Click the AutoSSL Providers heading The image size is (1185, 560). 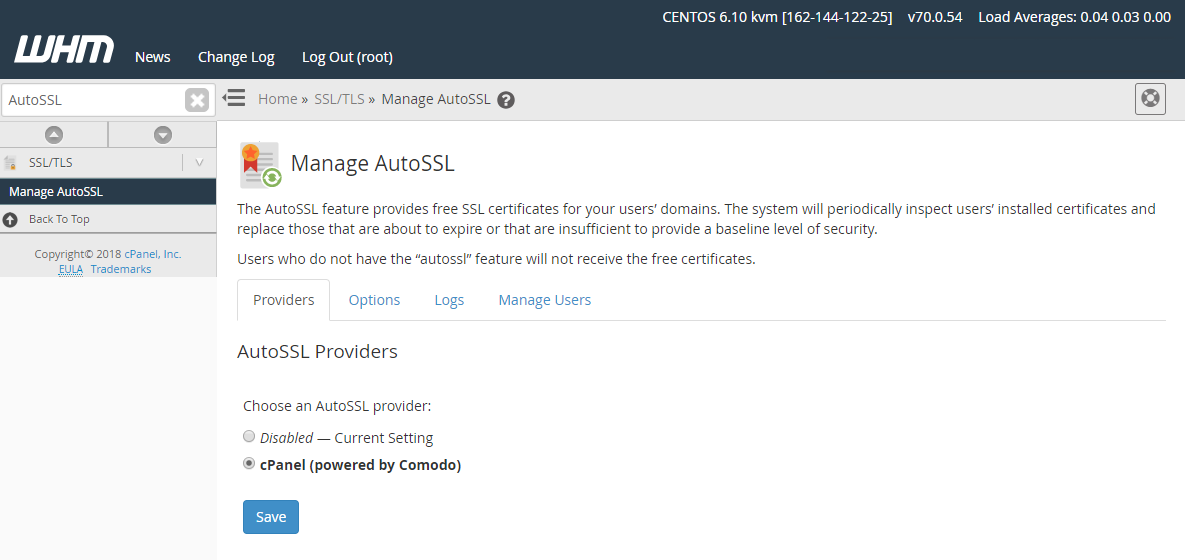tap(317, 351)
